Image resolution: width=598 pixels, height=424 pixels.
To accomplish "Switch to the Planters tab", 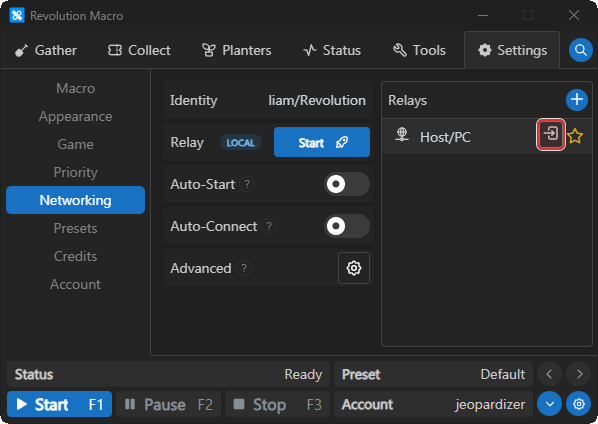I will pos(236,50).
